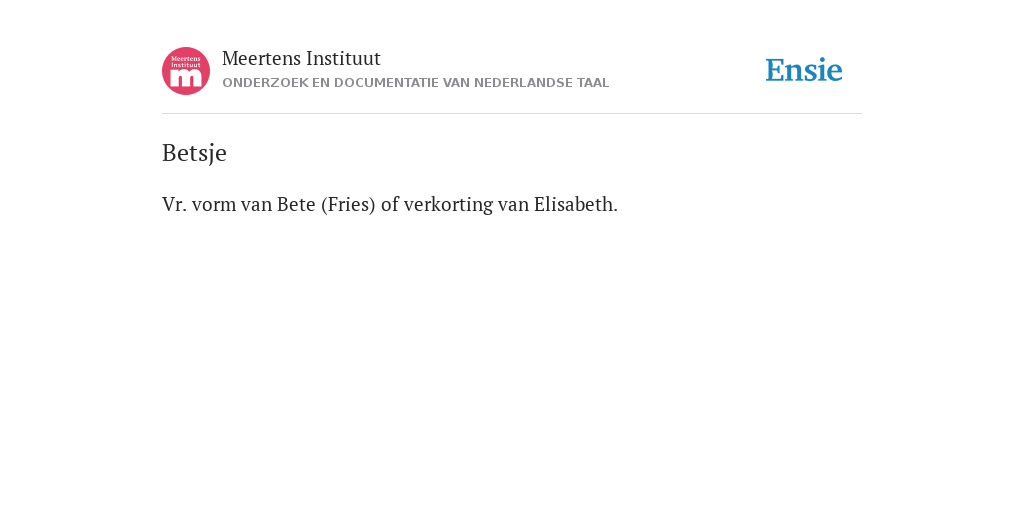Click the word 'Elisabeth' in the definition
Screen dimensions: 1024x512
[x=573, y=204]
